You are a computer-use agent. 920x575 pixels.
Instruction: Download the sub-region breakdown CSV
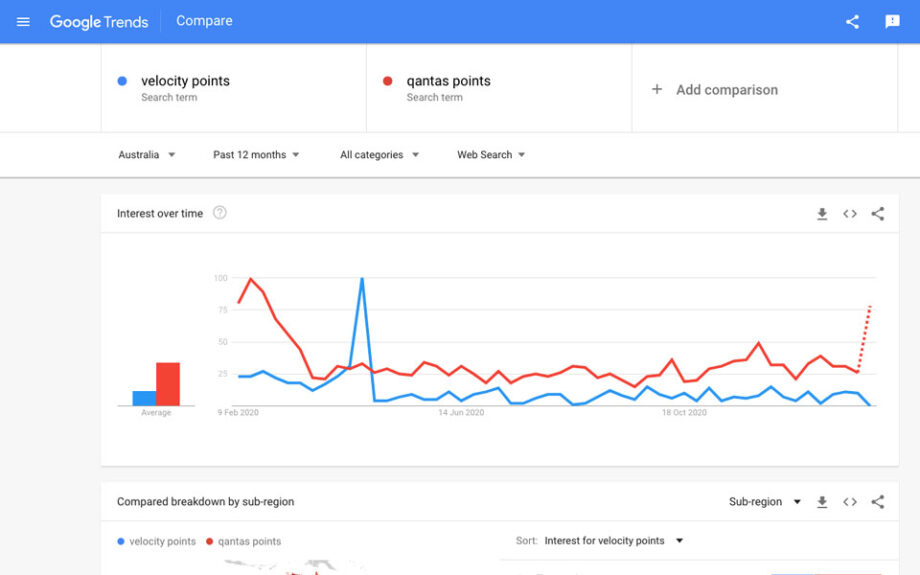point(822,502)
